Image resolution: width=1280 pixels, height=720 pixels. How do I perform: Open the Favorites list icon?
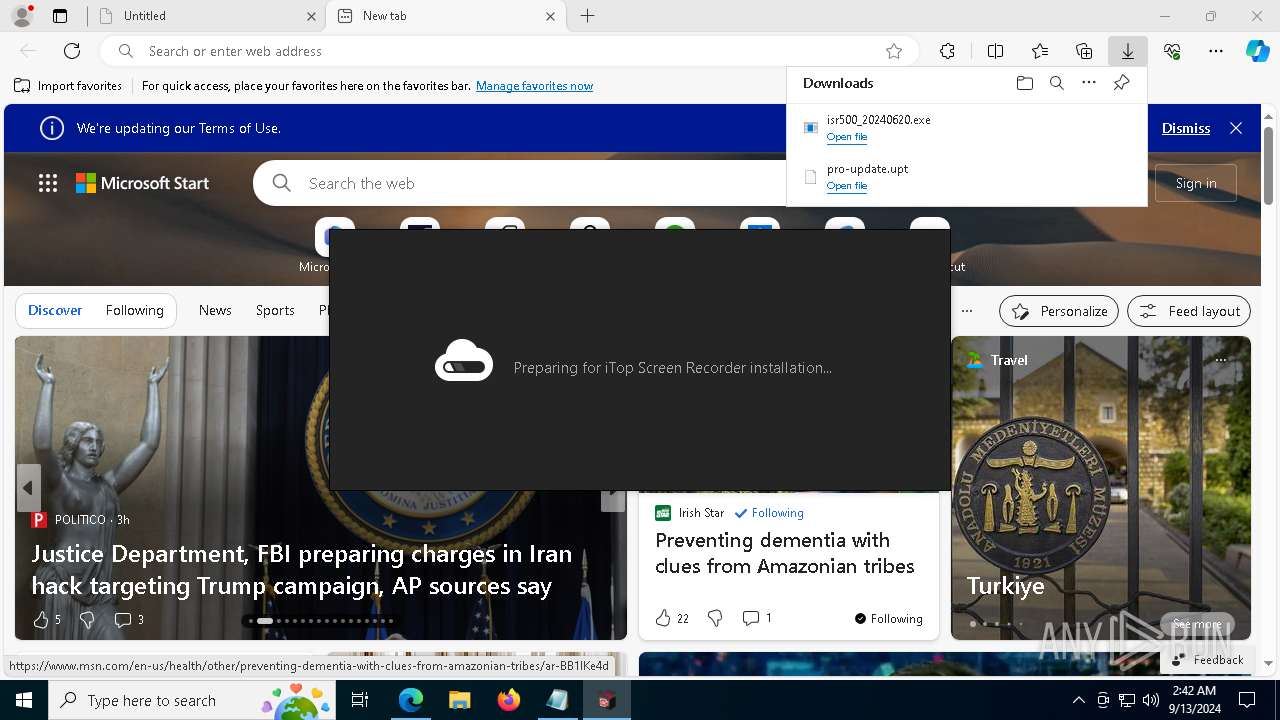(1040, 51)
